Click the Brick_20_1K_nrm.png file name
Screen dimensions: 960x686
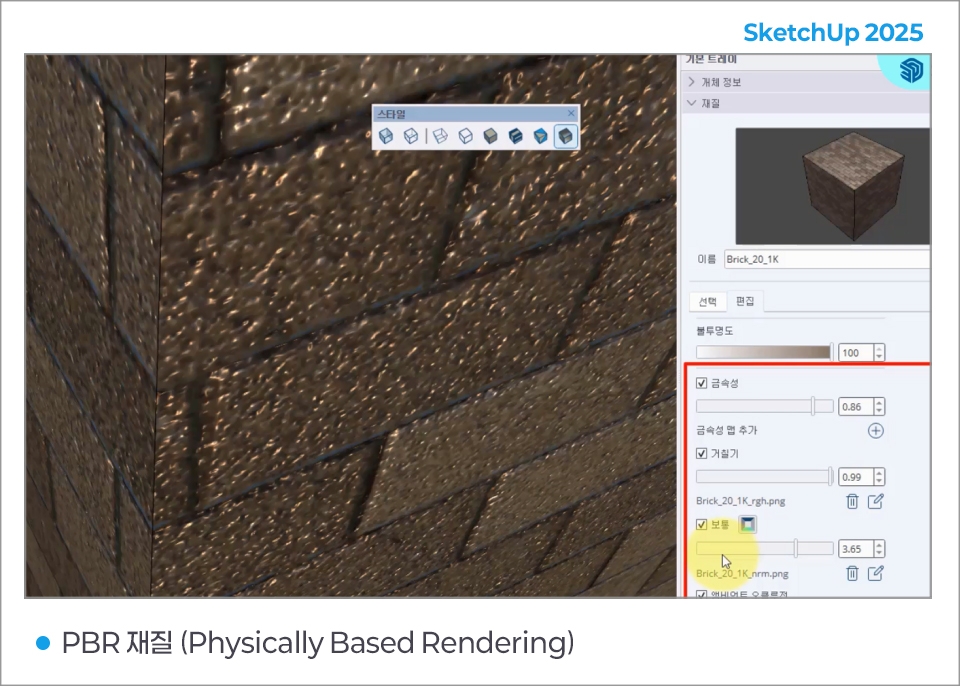[x=742, y=574]
